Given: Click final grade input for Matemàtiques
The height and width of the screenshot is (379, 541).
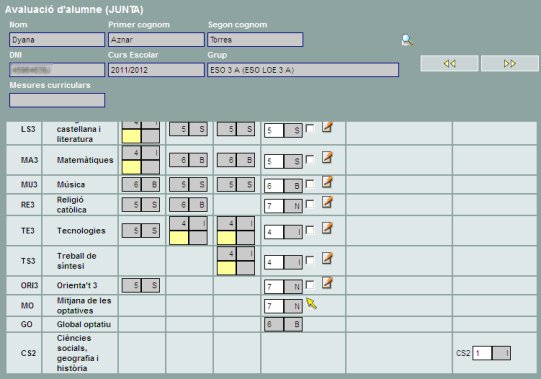Looking at the screenshot, I should click(274, 162).
